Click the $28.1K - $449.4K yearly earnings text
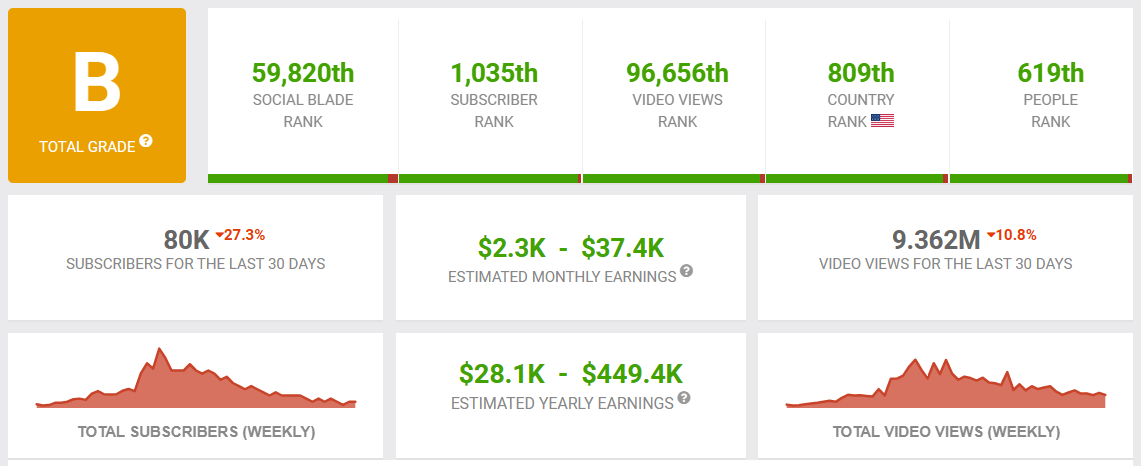1141x466 pixels. [x=570, y=374]
